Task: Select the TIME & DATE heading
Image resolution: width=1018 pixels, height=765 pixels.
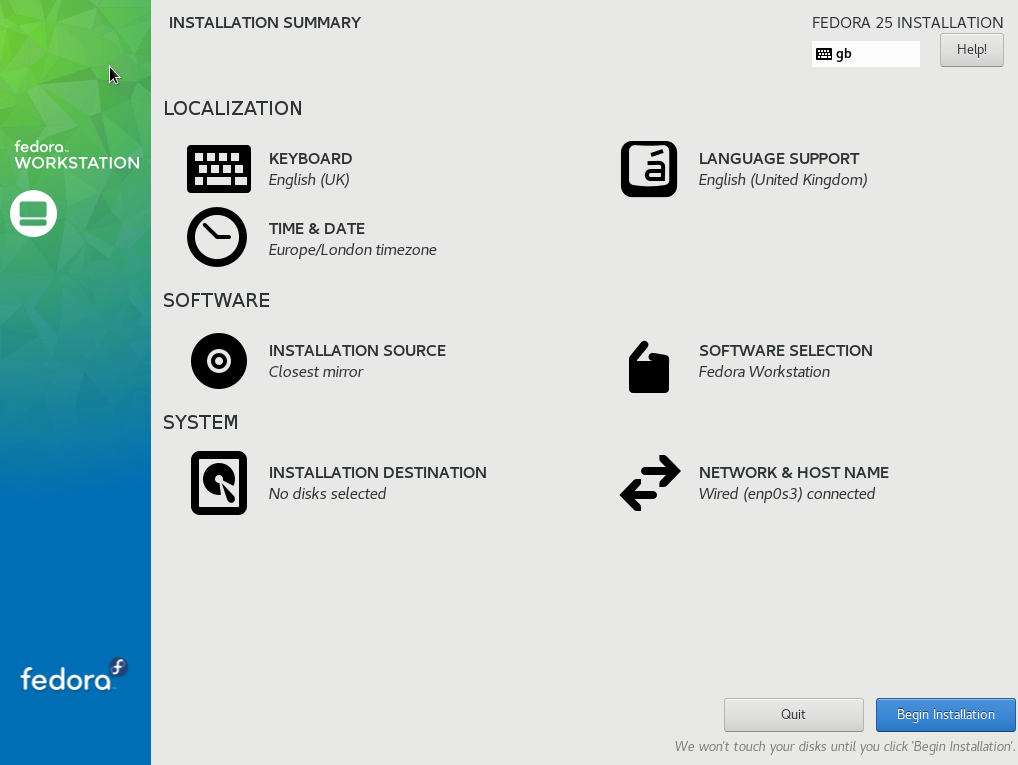Action: 317,229
